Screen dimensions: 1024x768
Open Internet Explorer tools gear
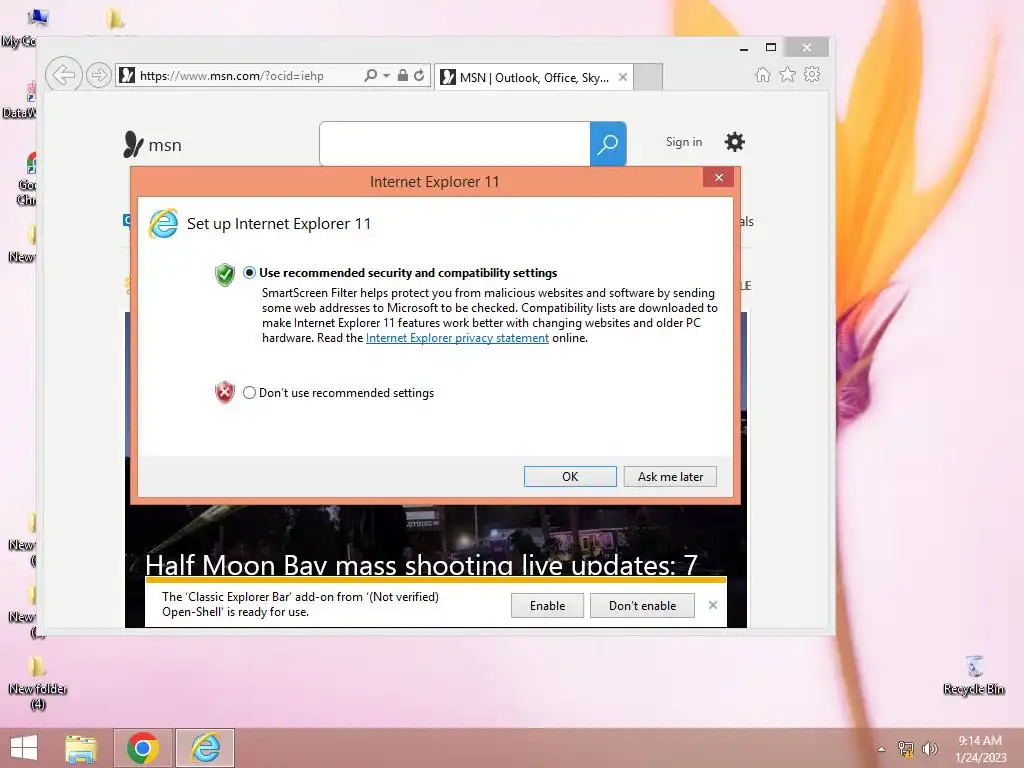[x=812, y=74]
